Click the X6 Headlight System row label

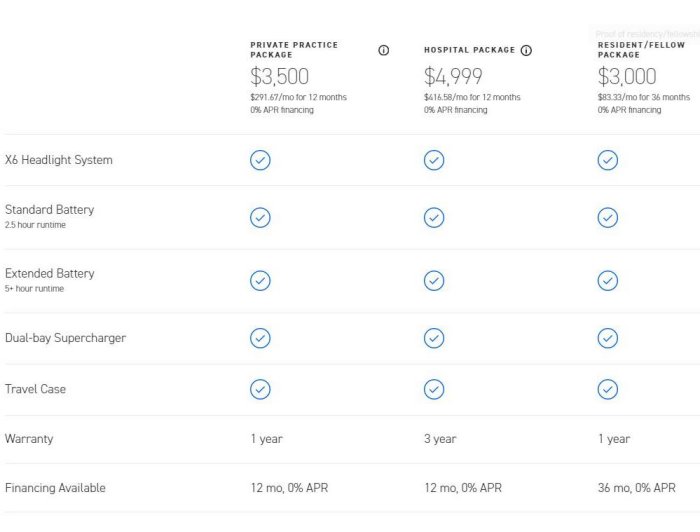tap(58, 160)
